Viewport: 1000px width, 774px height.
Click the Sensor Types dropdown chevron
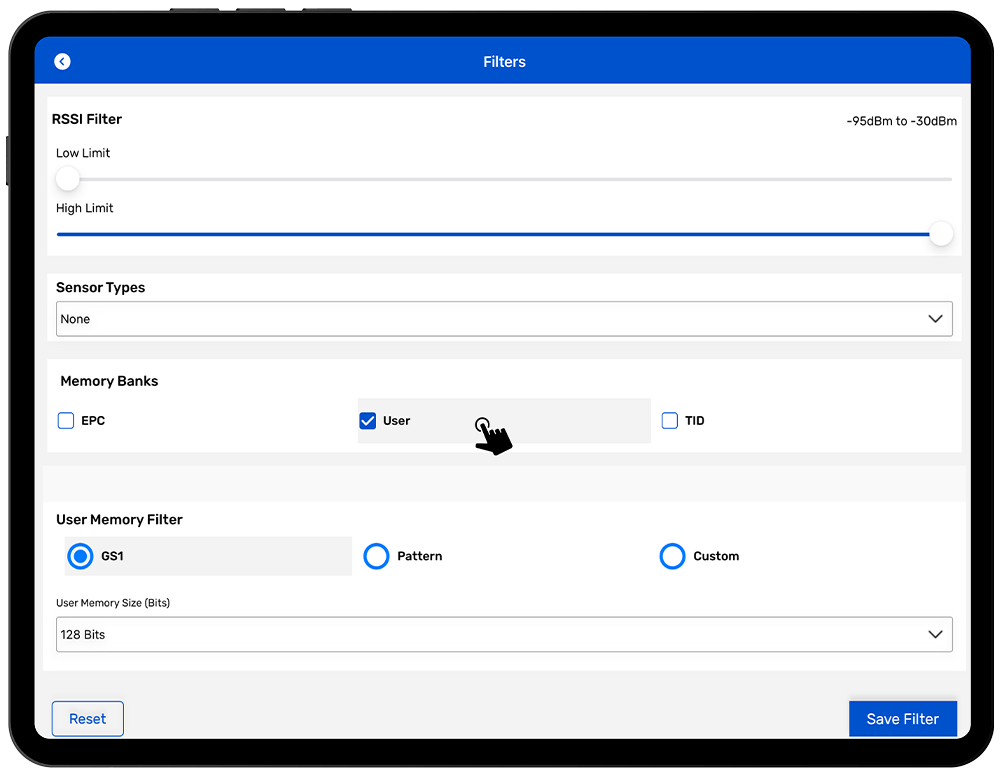pyautogui.click(x=935, y=319)
